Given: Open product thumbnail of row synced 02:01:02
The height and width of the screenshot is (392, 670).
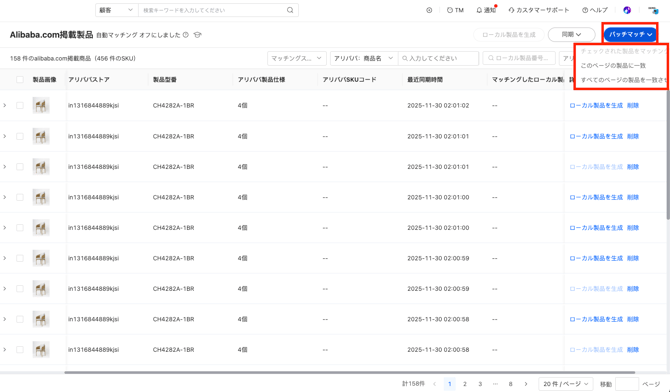Looking at the screenshot, I should (41, 105).
